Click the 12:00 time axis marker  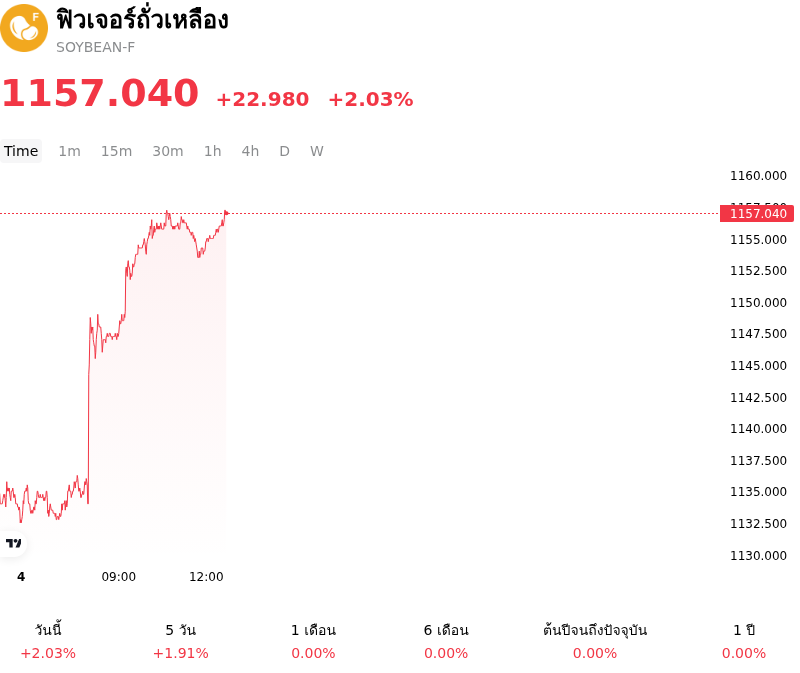[x=206, y=577]
